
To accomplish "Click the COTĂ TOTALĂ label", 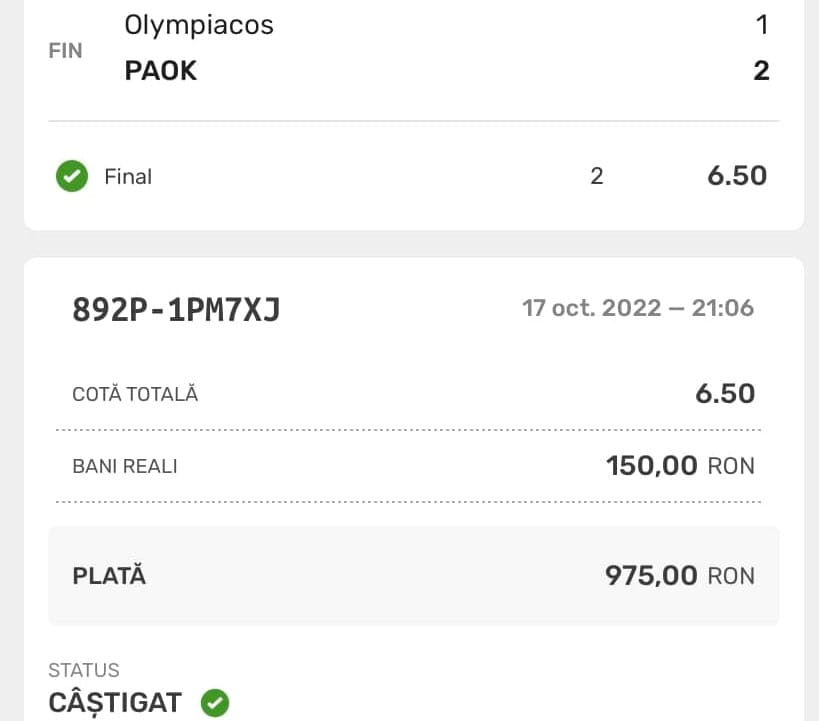I will [135, 394].
